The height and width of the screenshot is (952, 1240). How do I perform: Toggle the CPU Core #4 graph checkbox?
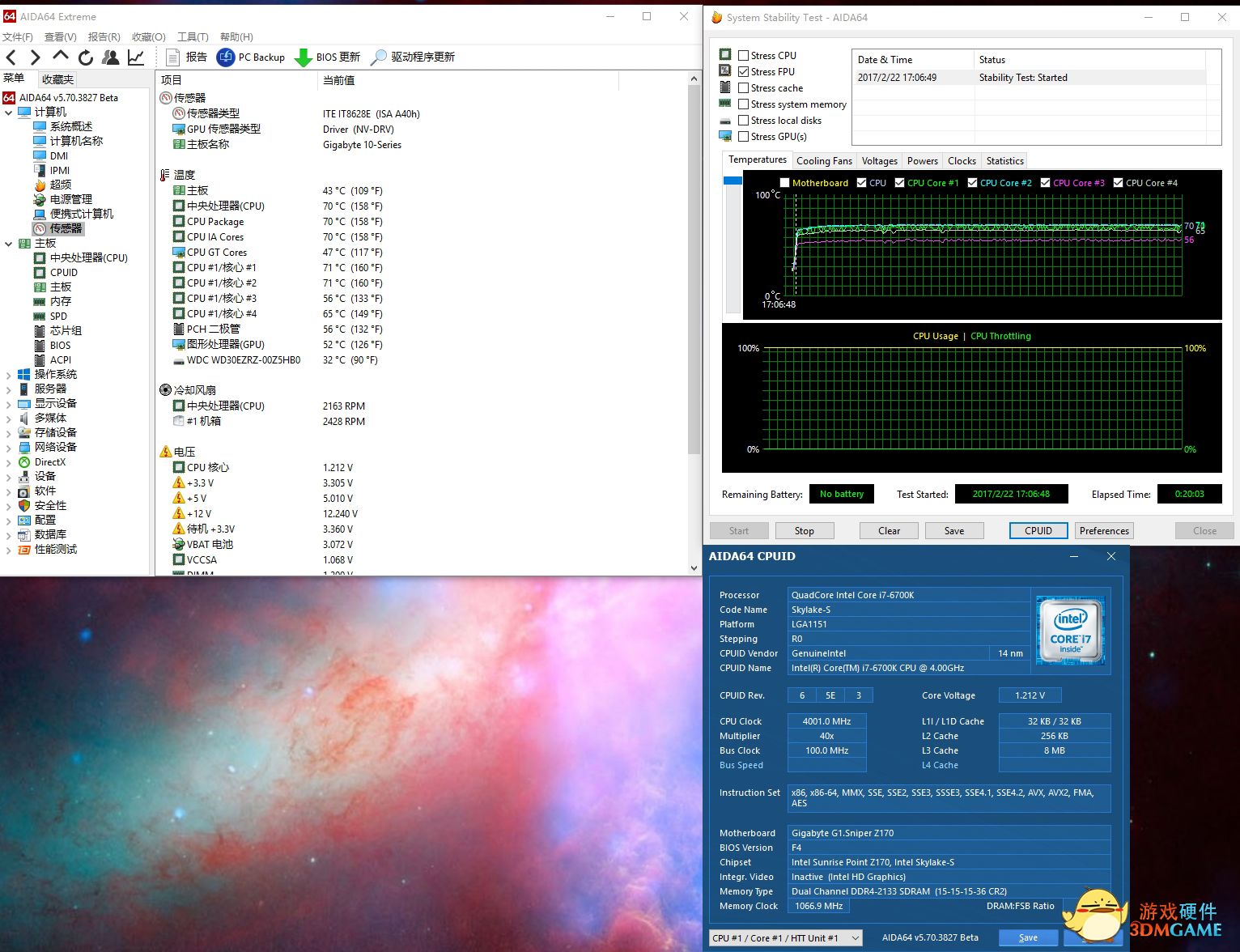click(x=1118, y=183)
